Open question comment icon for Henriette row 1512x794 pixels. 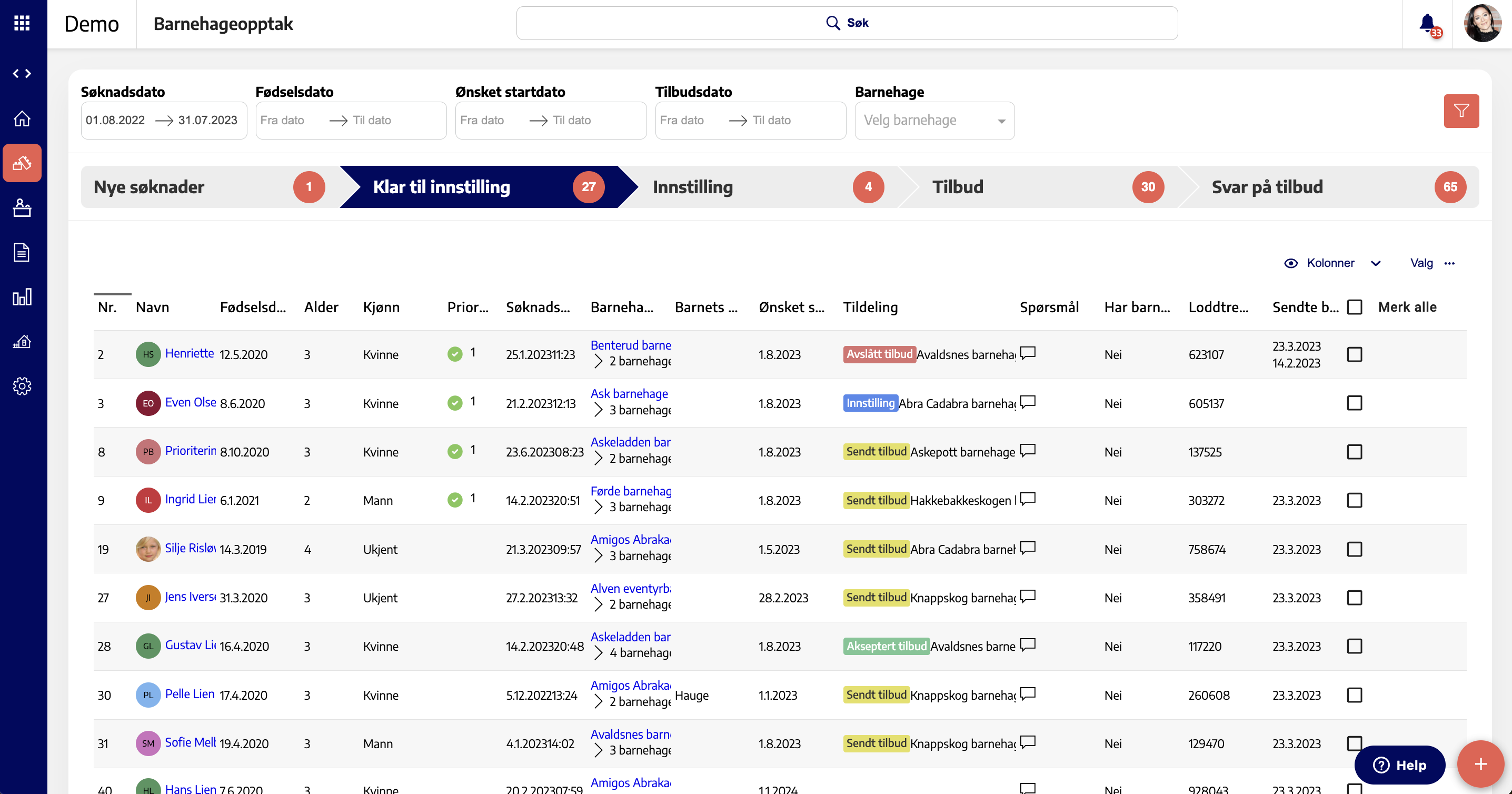1028,353
